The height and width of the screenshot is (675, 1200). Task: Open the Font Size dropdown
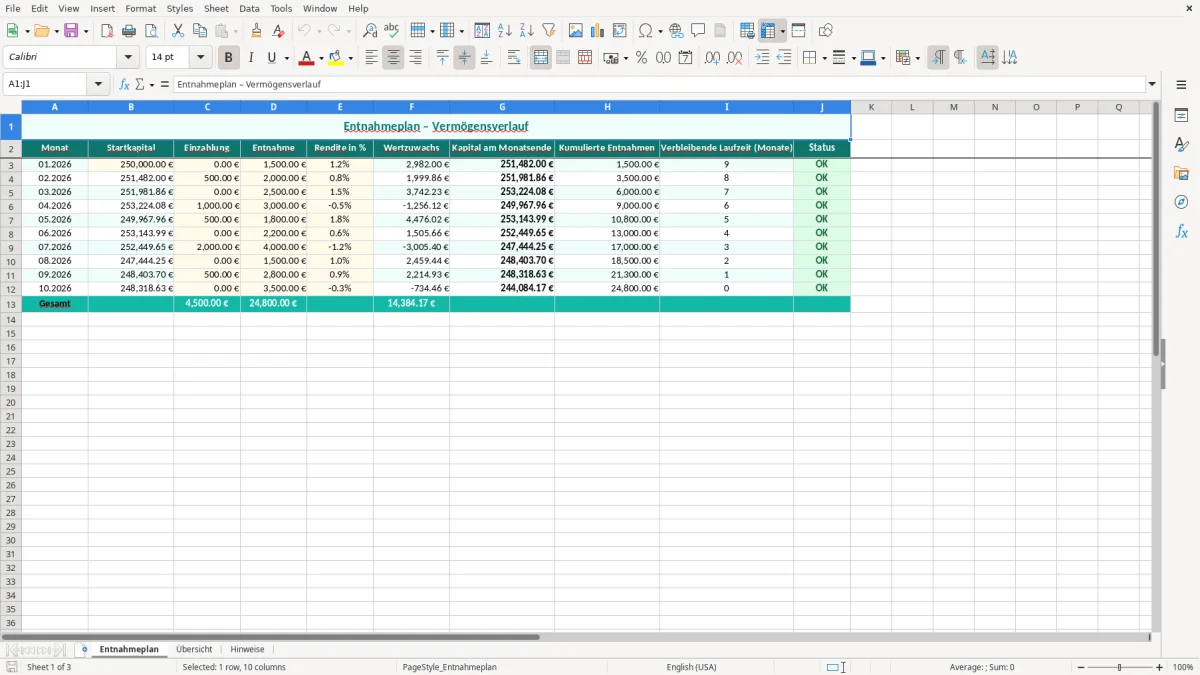(200, 58)
